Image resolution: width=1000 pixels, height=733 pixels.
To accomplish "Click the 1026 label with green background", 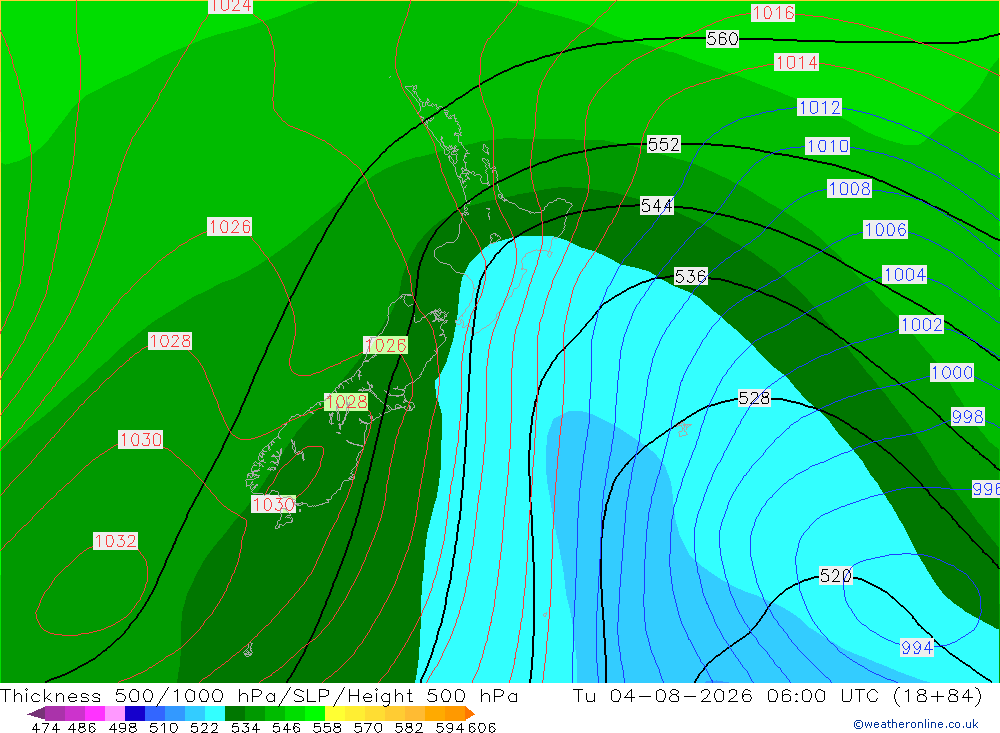I will click(x=385, y=345).
